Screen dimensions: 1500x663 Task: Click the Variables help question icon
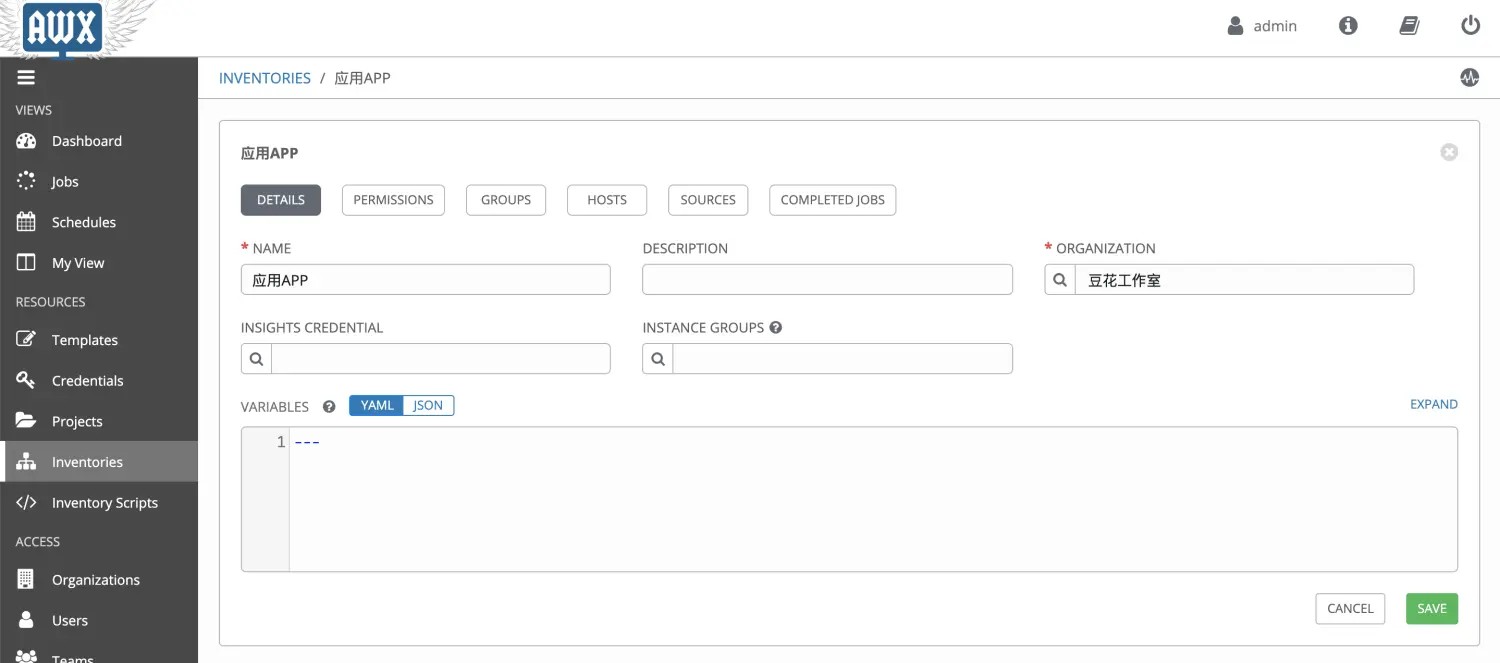click(x=328, y=406)
